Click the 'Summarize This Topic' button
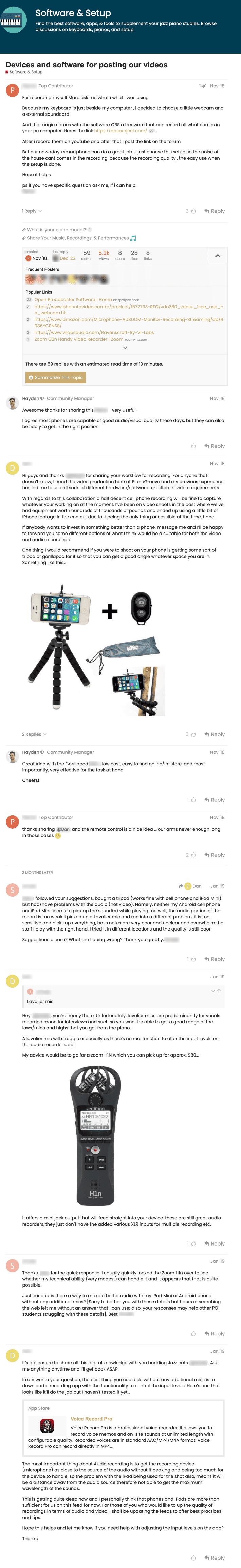 56,377
